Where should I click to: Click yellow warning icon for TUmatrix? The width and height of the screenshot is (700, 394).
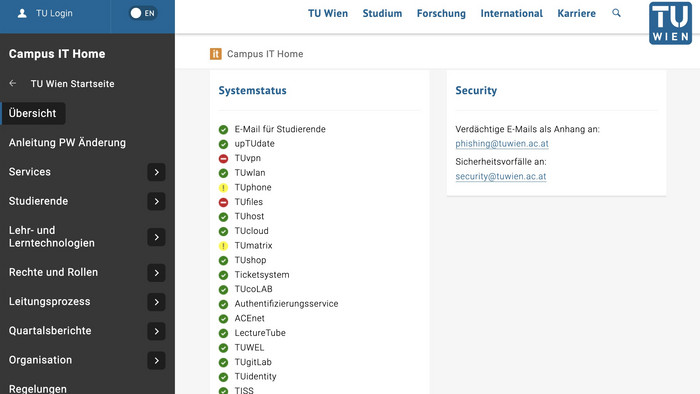pyautogui.click(x=223, y=246)
